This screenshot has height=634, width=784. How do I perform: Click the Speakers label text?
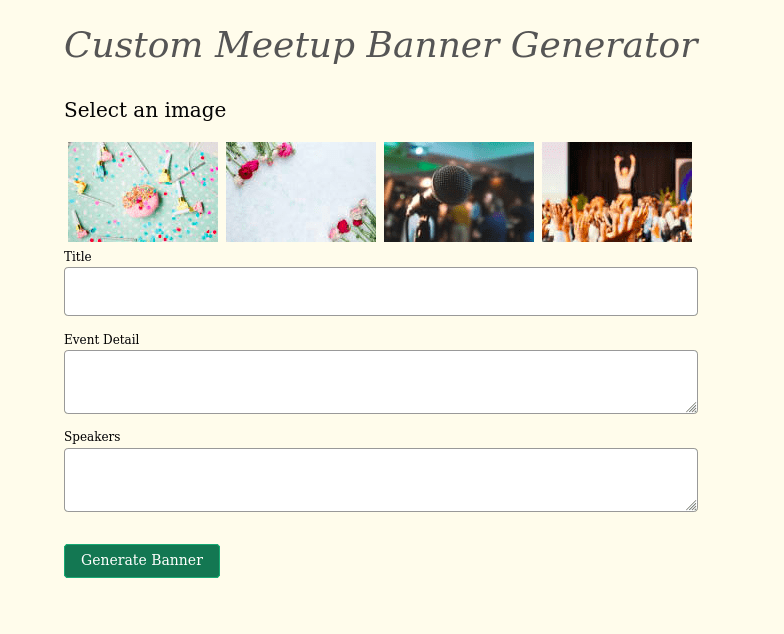[x=92, y=437]
